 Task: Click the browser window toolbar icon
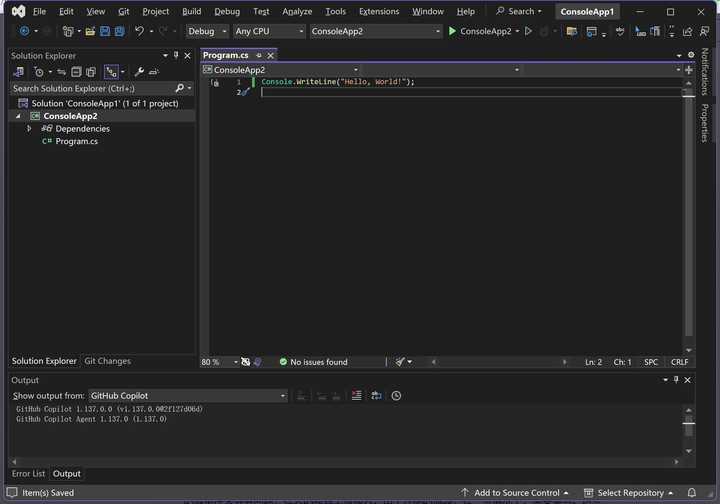(x=591, y=31)
